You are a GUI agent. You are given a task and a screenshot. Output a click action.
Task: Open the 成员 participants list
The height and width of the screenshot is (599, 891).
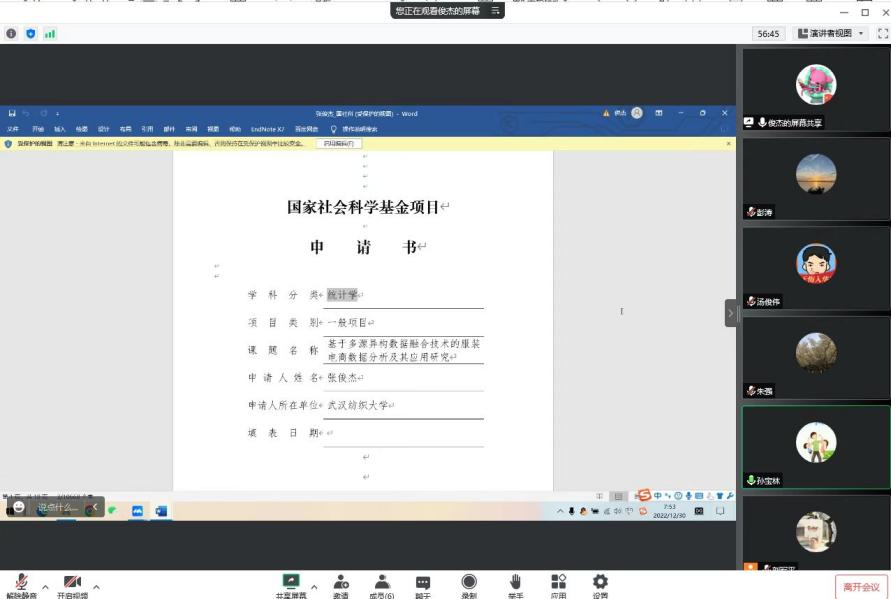(382, 583)
